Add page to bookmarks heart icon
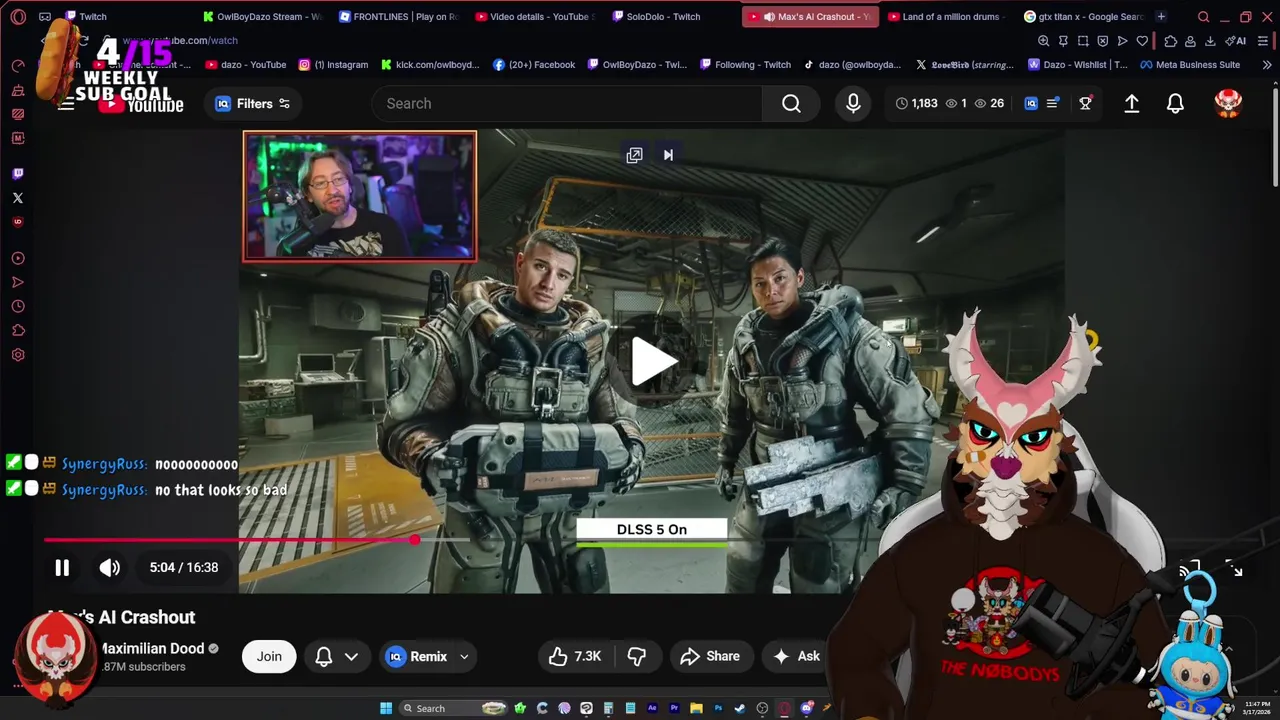 coord(1142,41)
